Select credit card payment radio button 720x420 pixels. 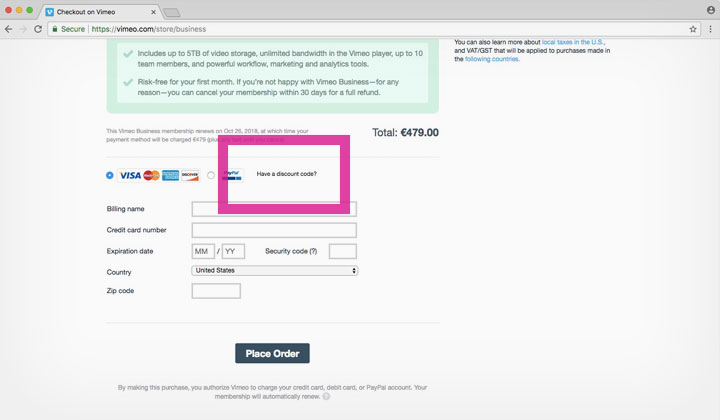(110, 175)
